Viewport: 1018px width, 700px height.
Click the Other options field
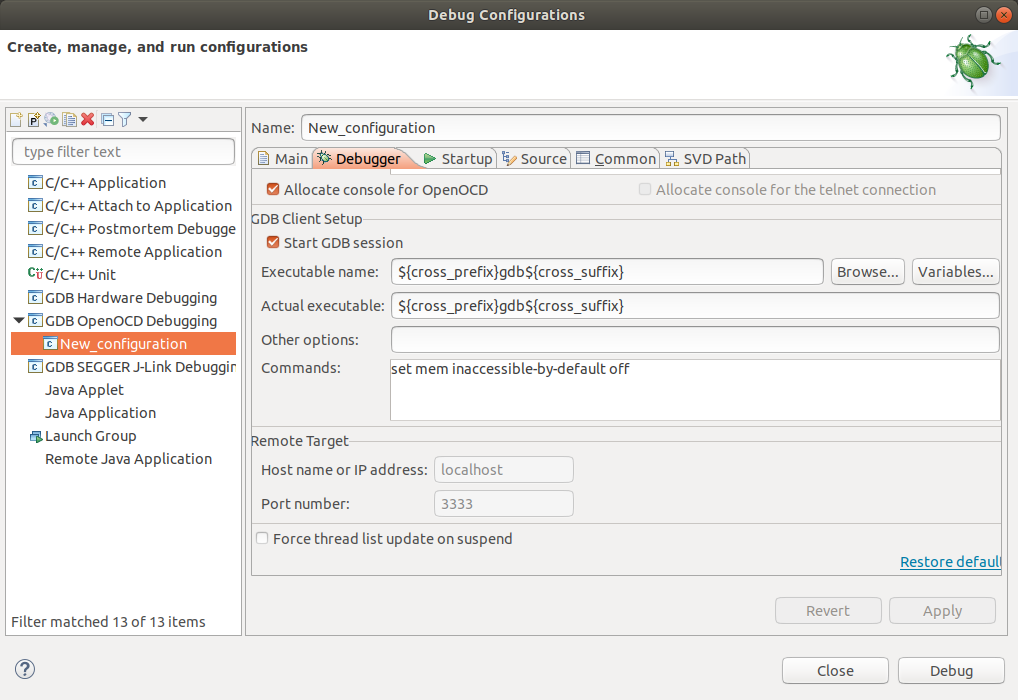click(695, 340)
